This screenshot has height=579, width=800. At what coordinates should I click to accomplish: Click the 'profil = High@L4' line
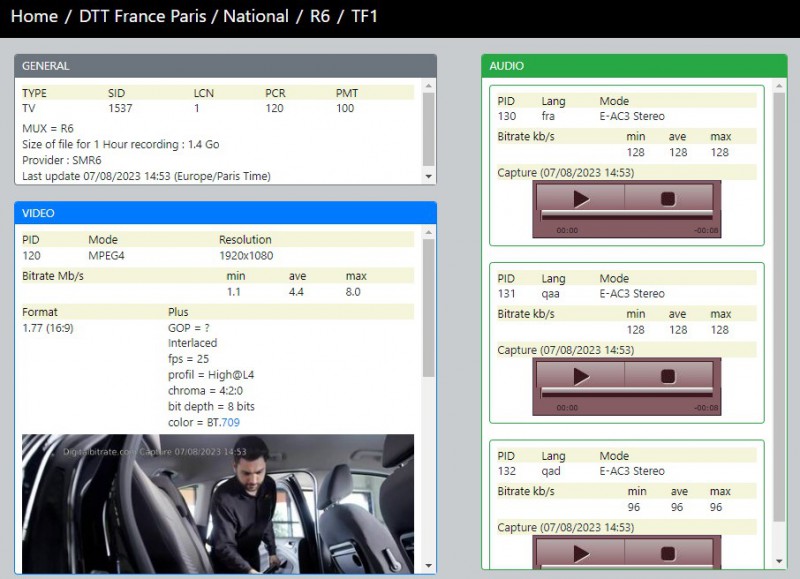(211, 375)
